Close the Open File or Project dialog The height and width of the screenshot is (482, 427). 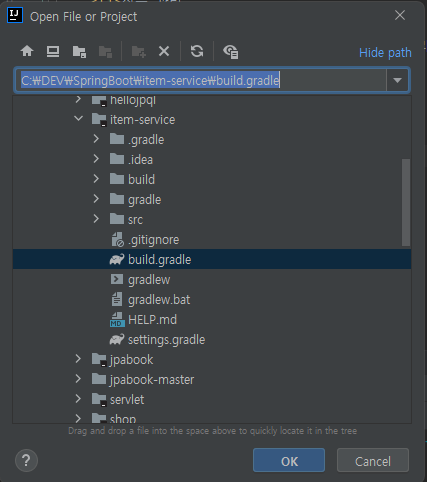point(400,15)
